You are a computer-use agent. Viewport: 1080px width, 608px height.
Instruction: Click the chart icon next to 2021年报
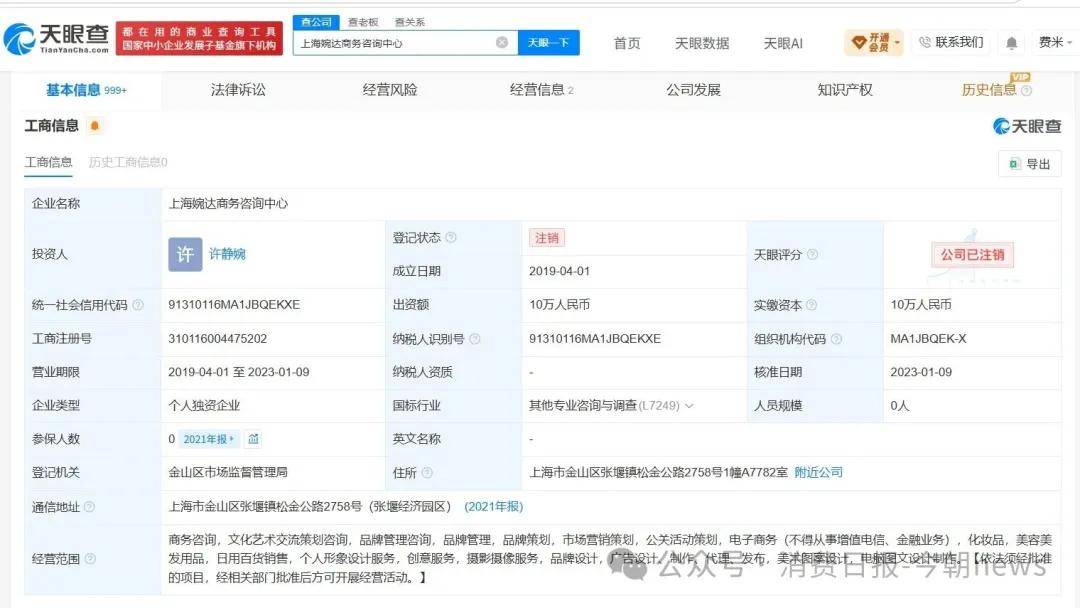point(253,439)
